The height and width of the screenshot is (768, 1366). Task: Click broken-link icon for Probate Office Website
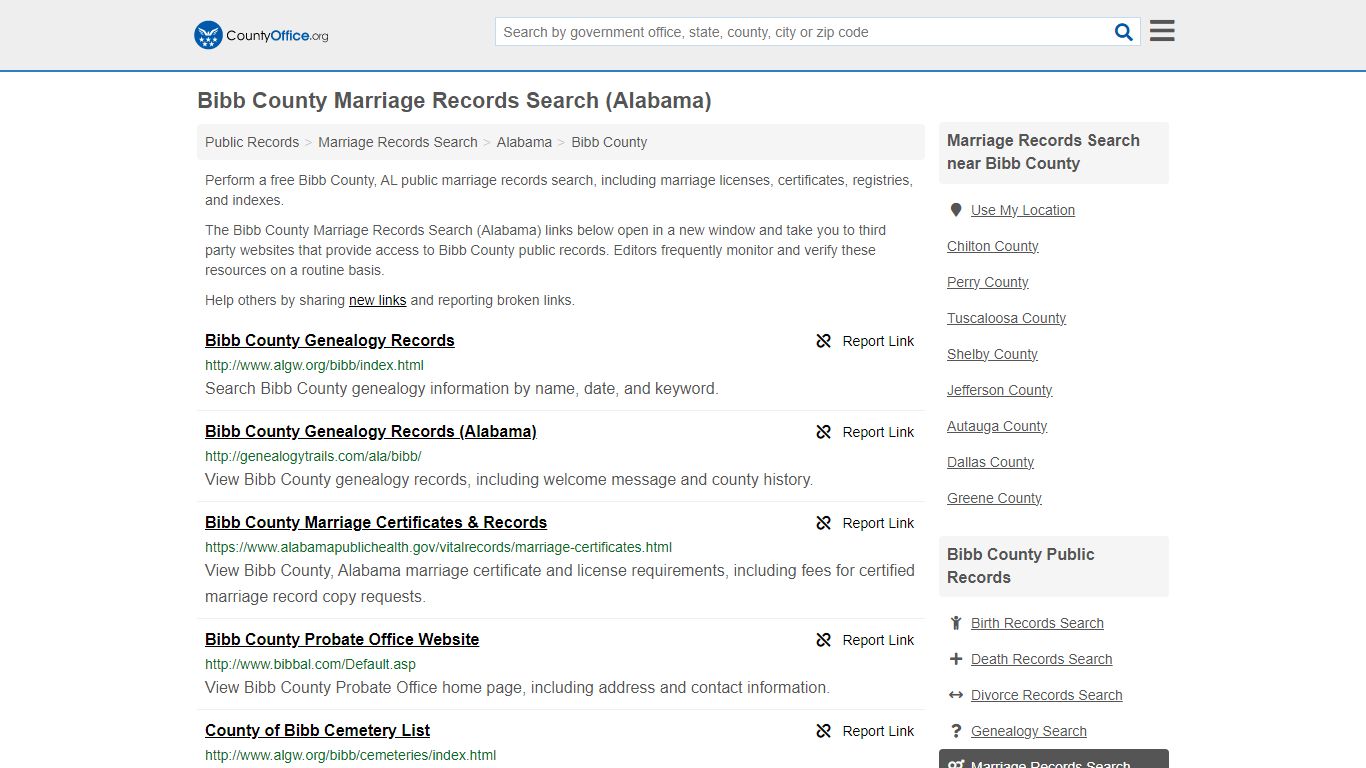point(824,640)
